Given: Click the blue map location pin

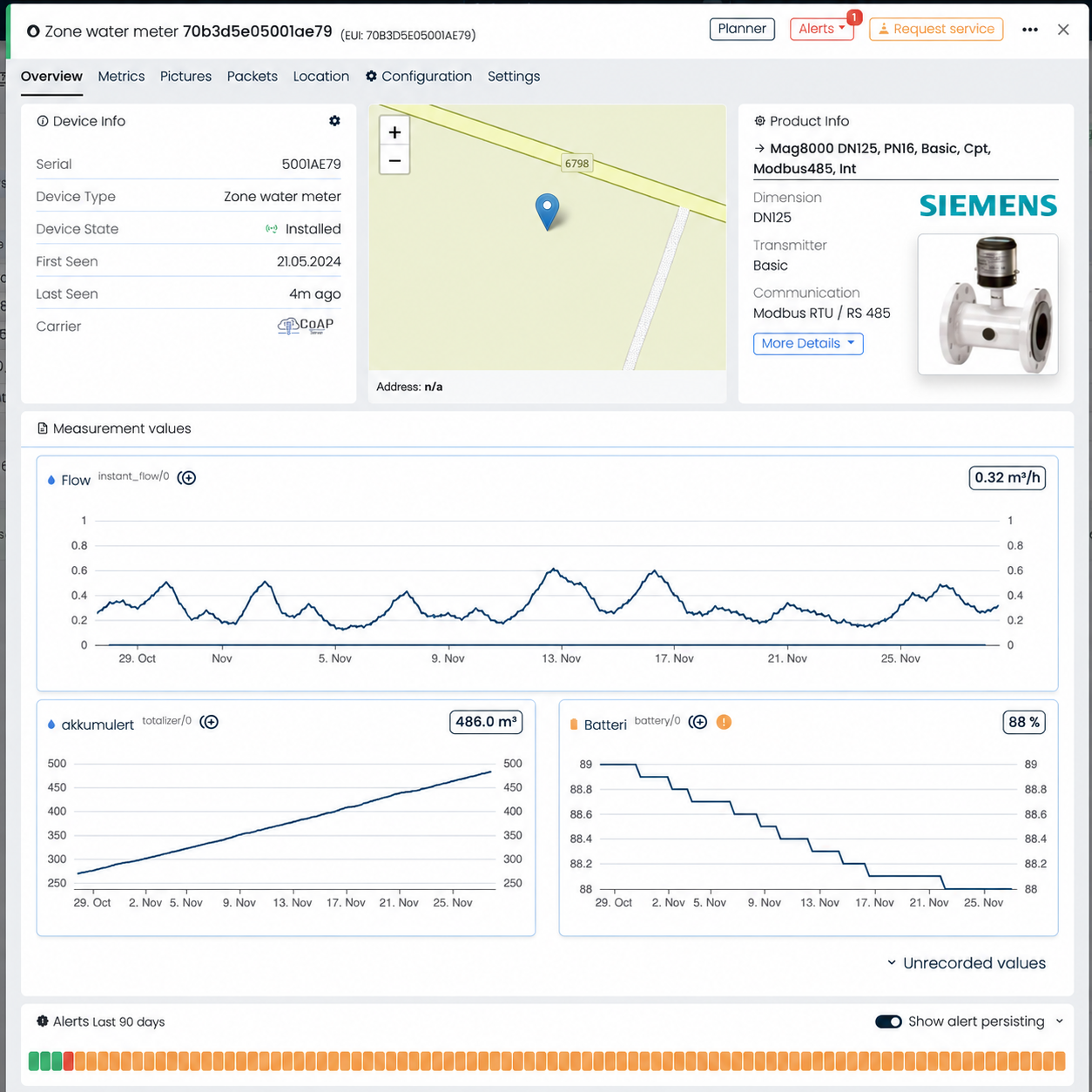Looking at the screenshot, I should 547,212.
